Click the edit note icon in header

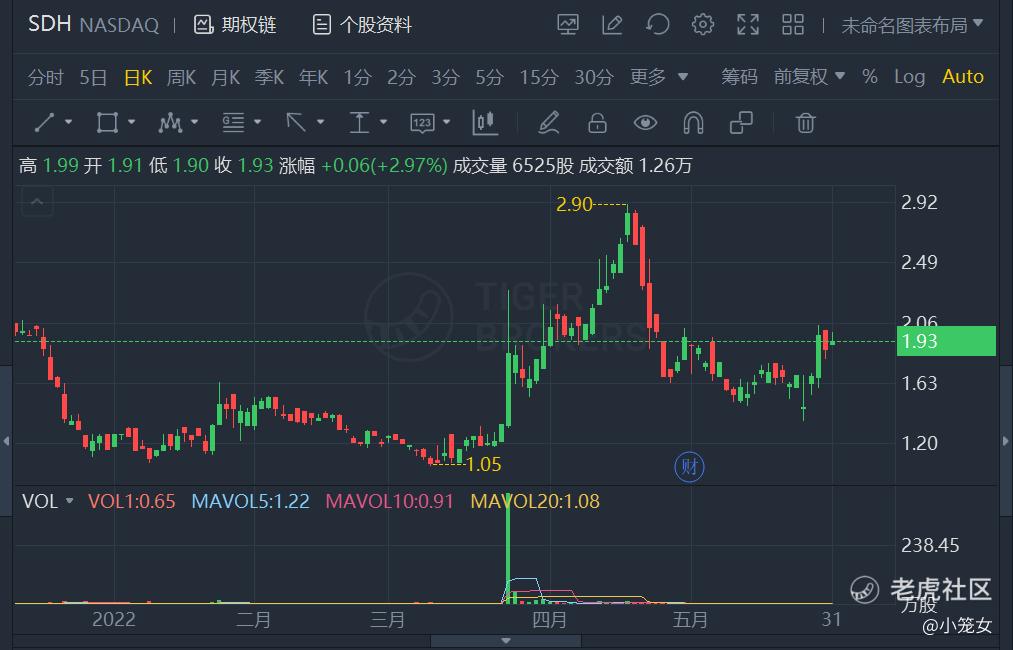tap(612, 25)
